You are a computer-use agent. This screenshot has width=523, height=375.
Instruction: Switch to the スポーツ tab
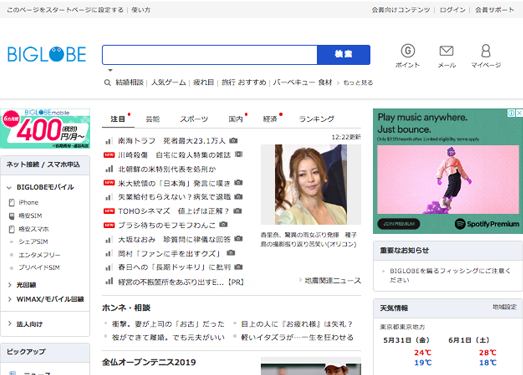194,119
